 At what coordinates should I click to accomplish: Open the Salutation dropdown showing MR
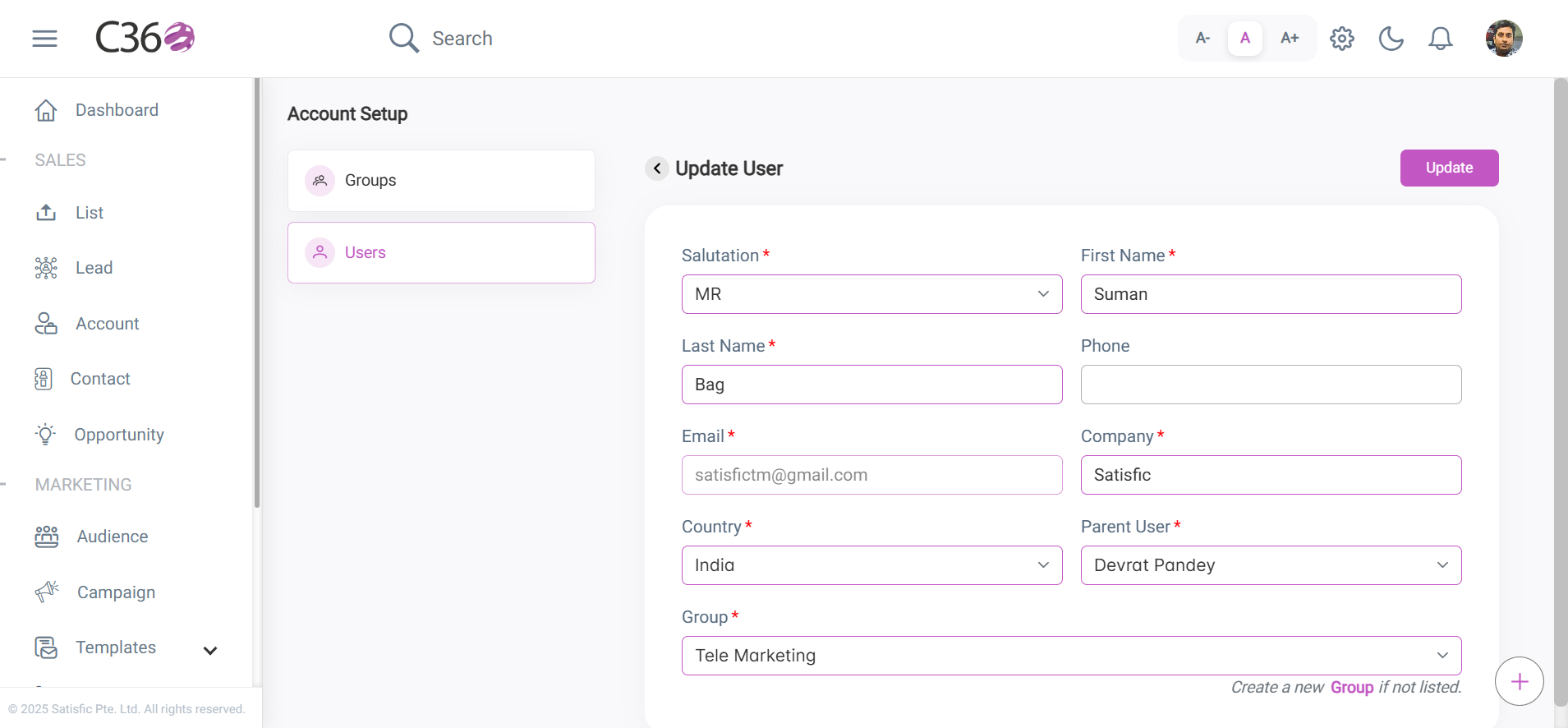(871, 294)
